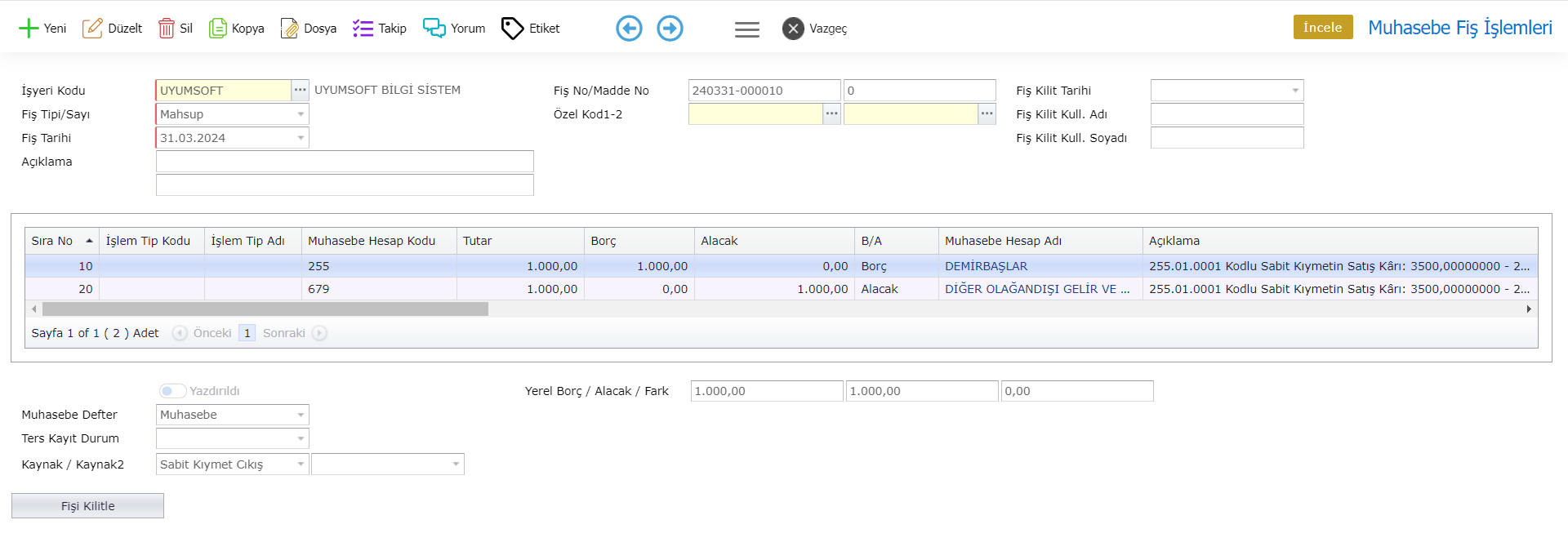The width and height of the screenshot is (1568, 551).
Task: Click the first Açıklama text field
Action: point(345,162)
